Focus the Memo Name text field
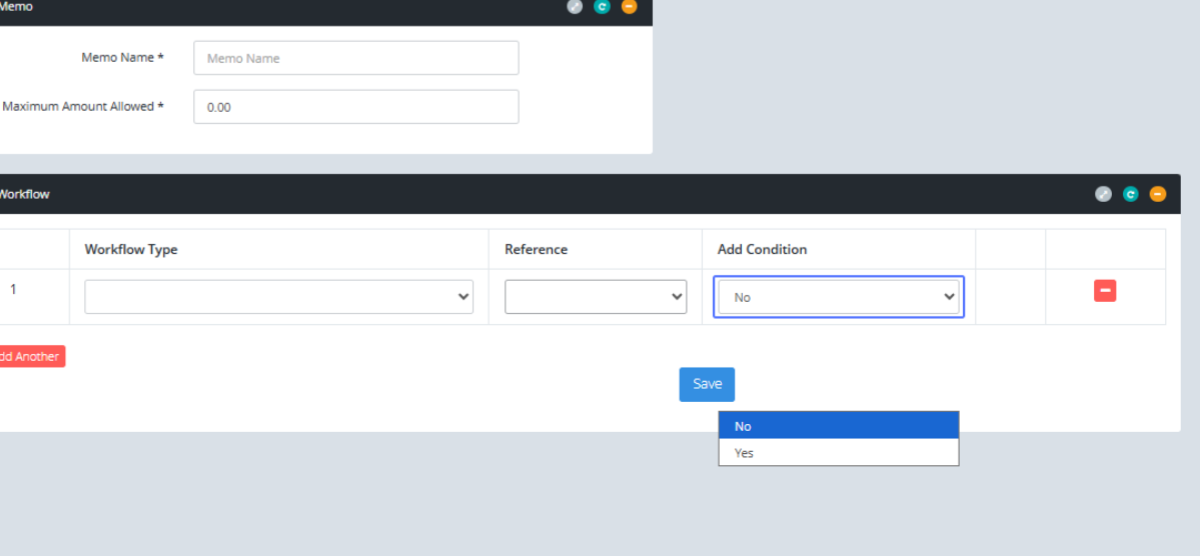1200x556 pixels. (356, 58)
